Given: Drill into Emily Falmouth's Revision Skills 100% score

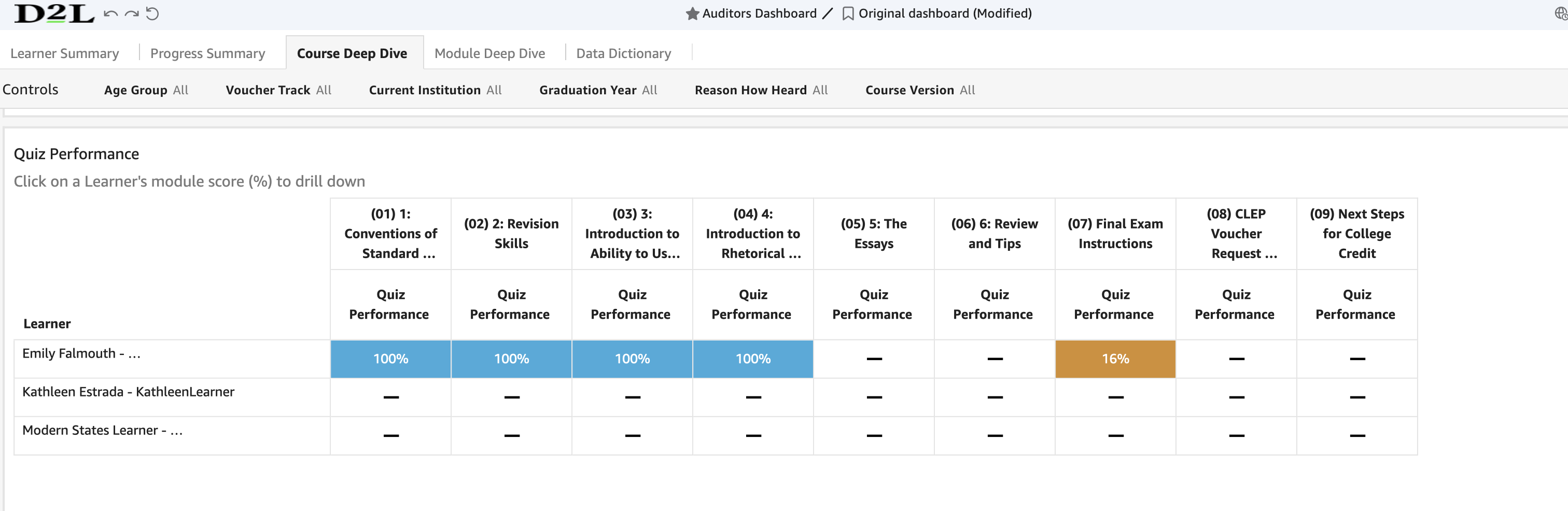Looking at the screenshot, I should click(x=511, y=359).
